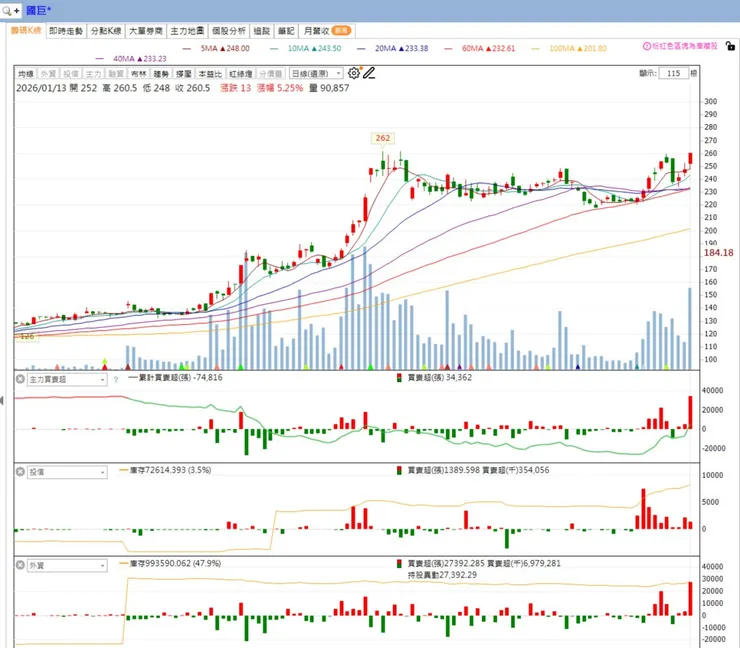This screenshot has width=740, height=648.
Task: Open the 日線(還原) period dropdown
Action: click(x=316, y=74)
